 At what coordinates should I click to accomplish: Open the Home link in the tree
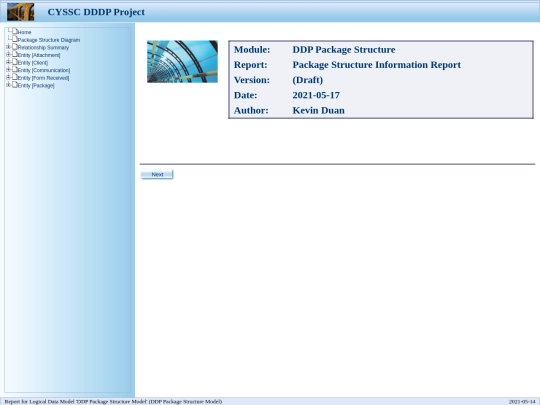pos(24,32)
